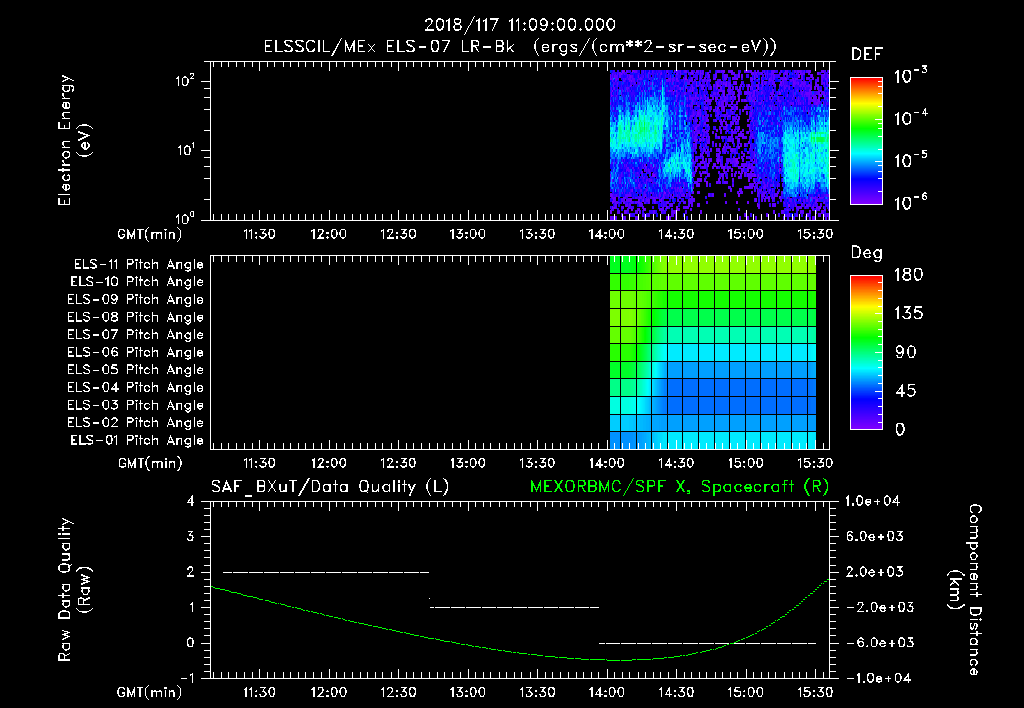This screenshot has height=708, width=1024.
Task: Click the 1.0e+04 right axis value
Action: pos(872,501)
